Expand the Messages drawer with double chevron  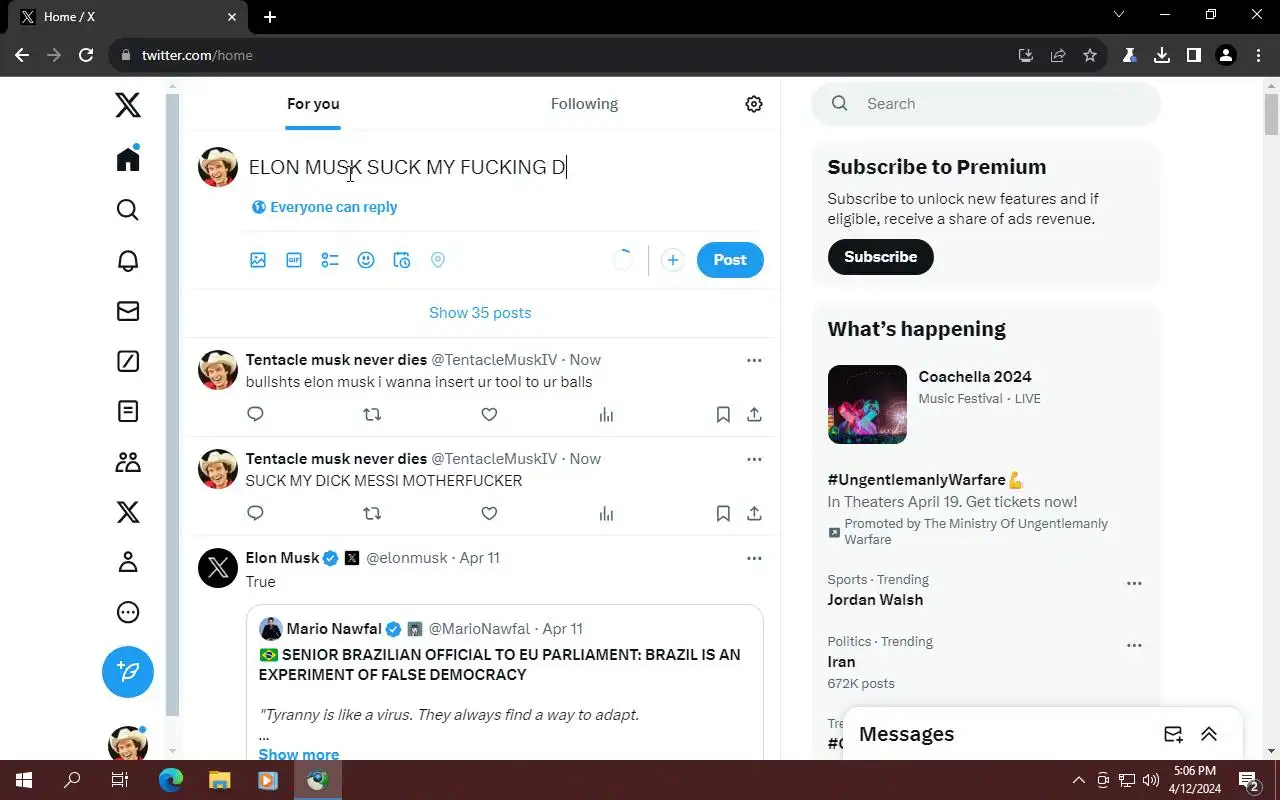click(x=1209, y=734)
